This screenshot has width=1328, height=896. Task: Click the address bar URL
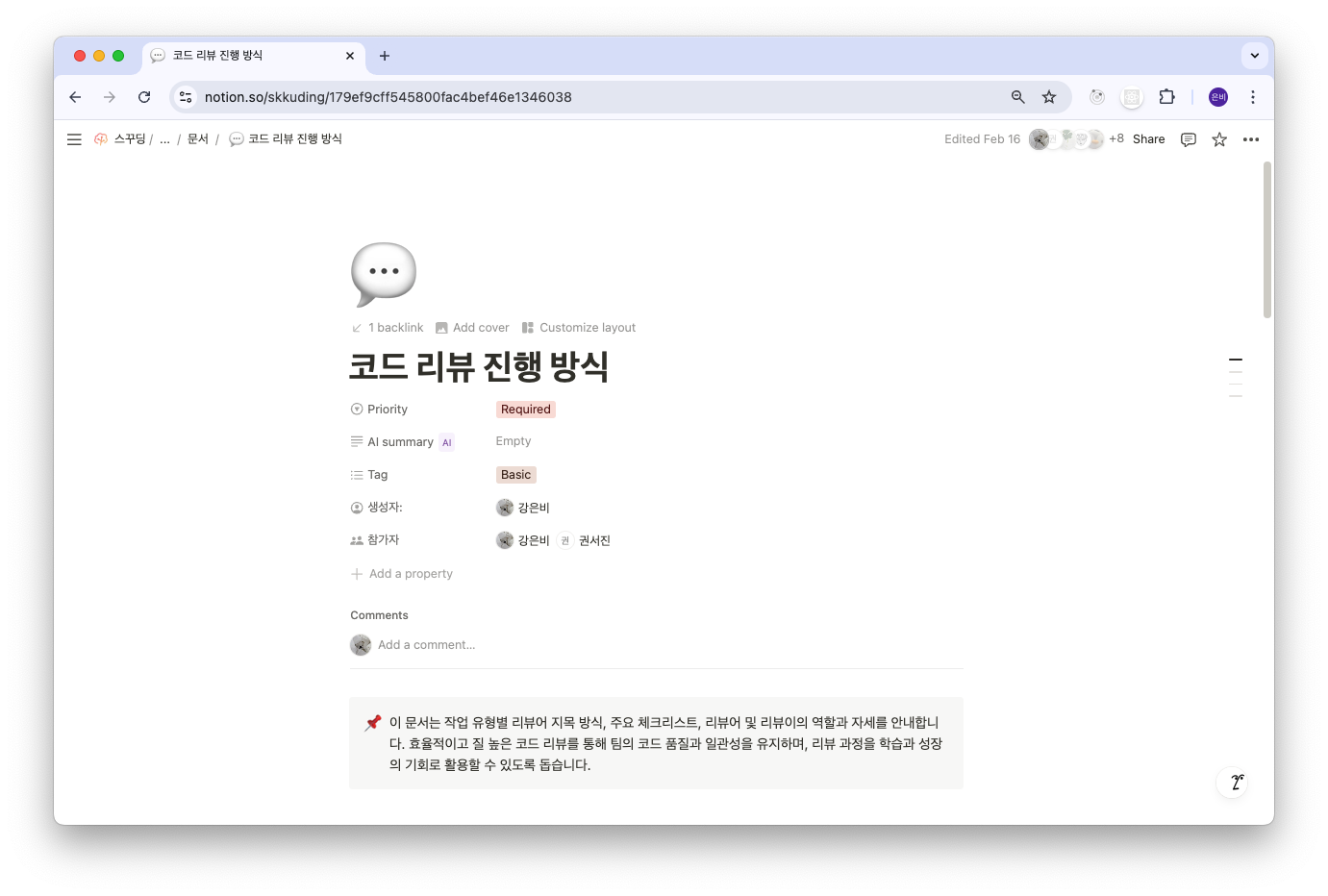[x=388, y=97]
